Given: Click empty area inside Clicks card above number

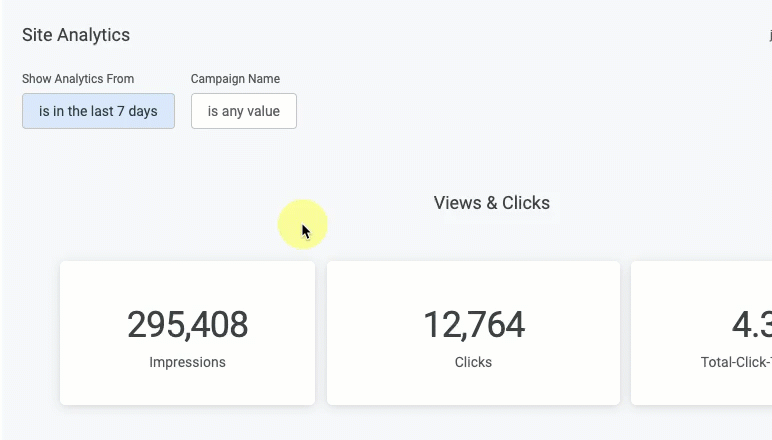Looking at the screenshot, I should 473,284.
